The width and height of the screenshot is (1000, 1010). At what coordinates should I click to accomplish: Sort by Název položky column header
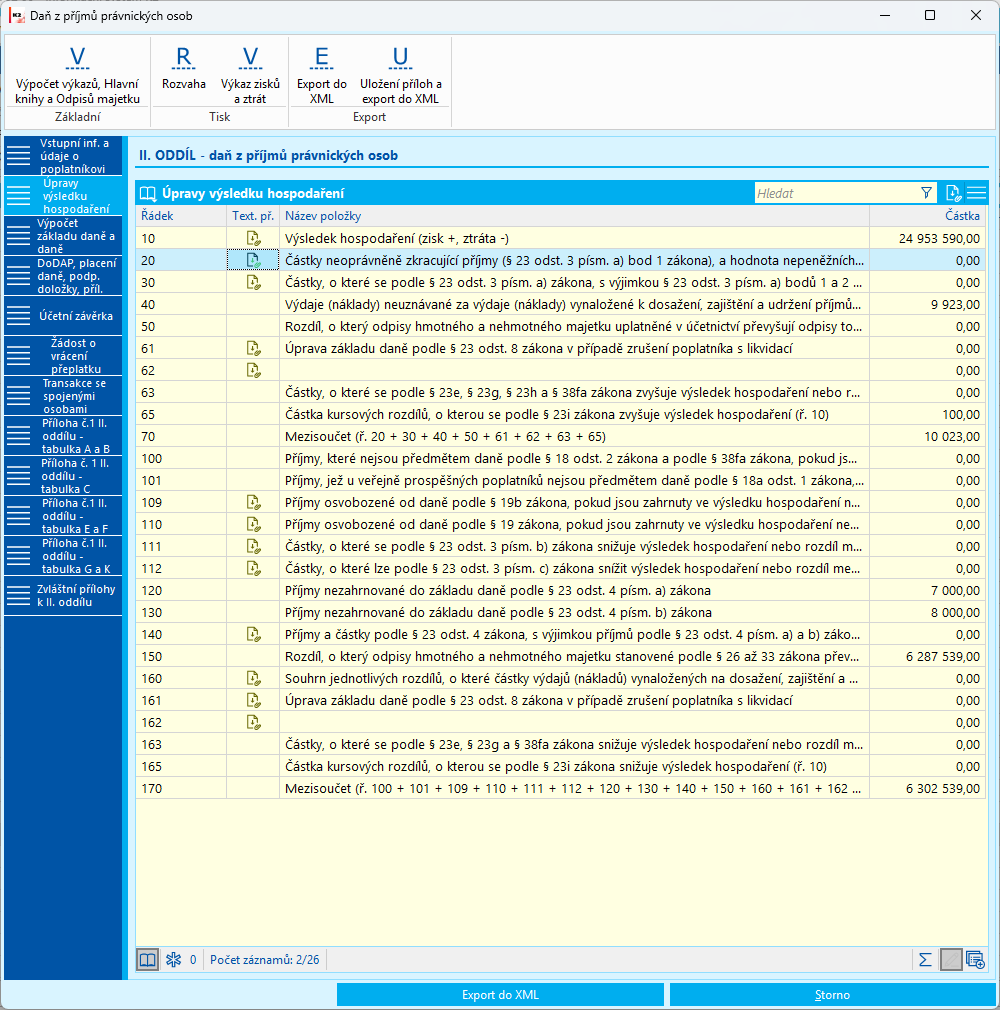pyautogui.click(x=574, y=216)
